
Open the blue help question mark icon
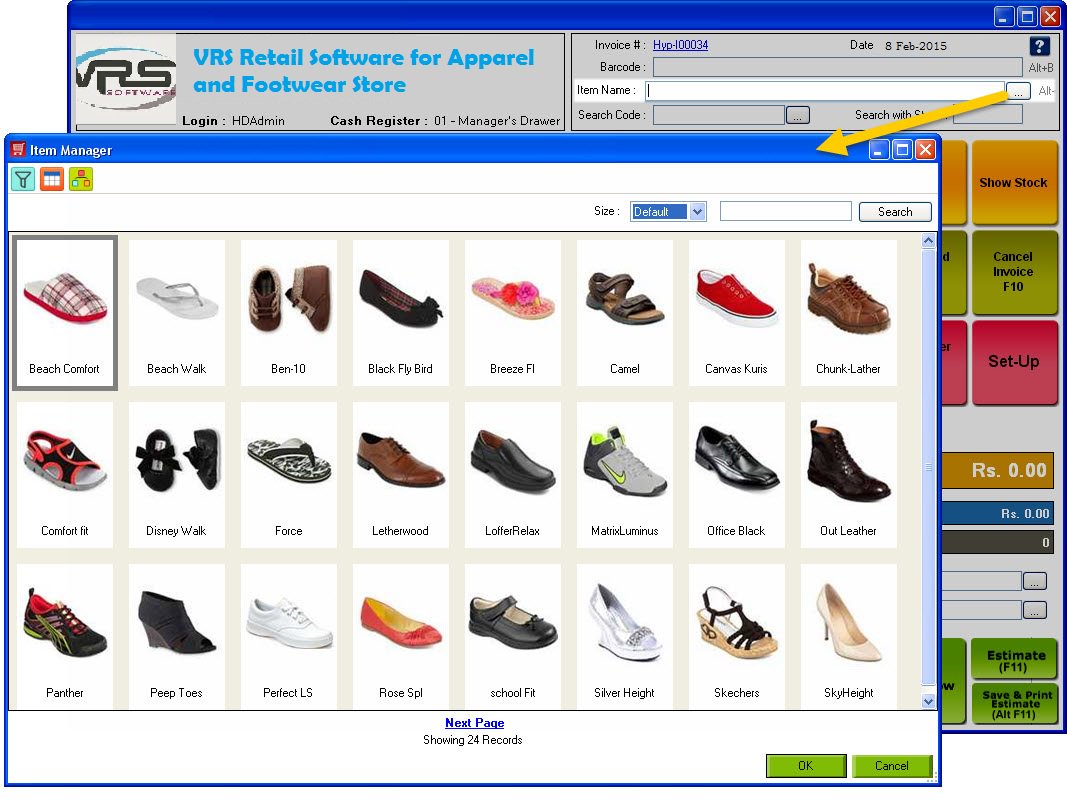pyautogui.click(x=1039, y=46)
